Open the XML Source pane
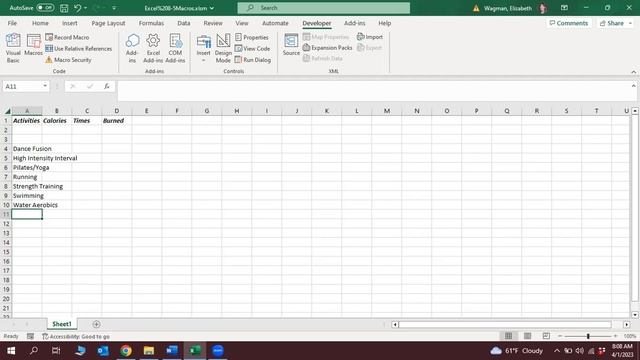The image size is (640, 360). click(291, 45)
